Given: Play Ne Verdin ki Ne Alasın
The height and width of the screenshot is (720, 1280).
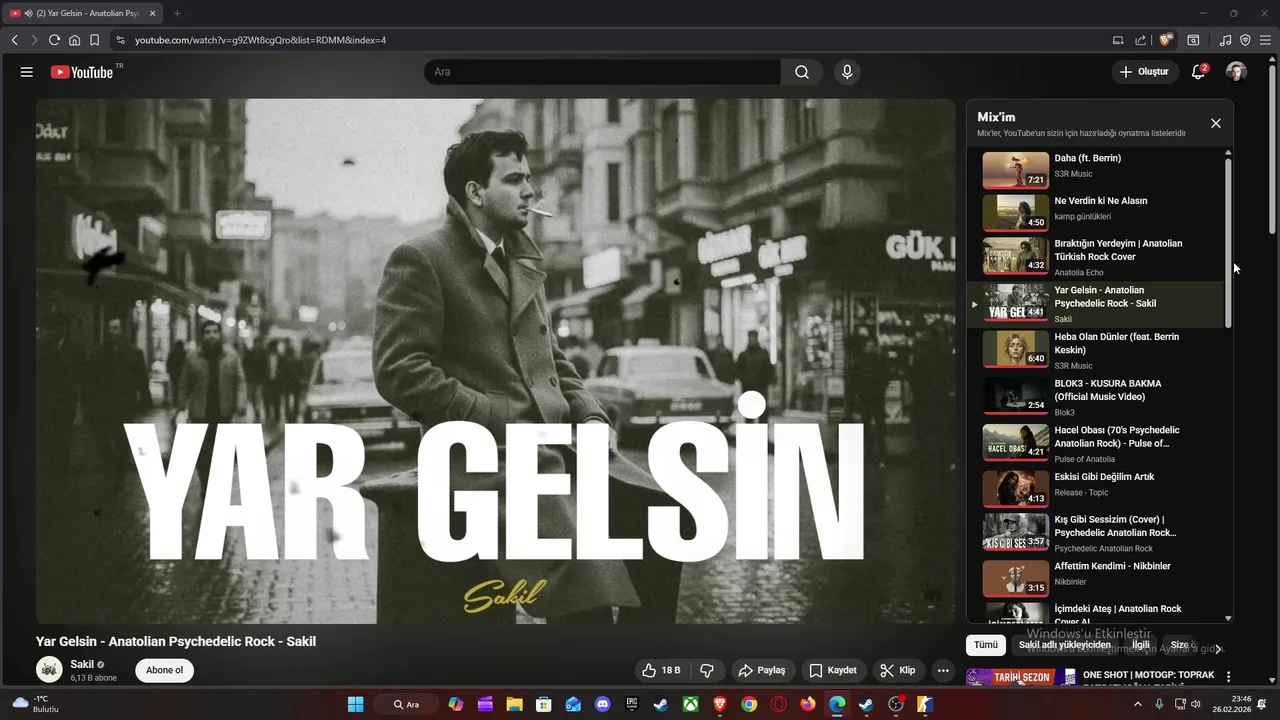Looking at the screenshot, I should (x=1095, y=212).
